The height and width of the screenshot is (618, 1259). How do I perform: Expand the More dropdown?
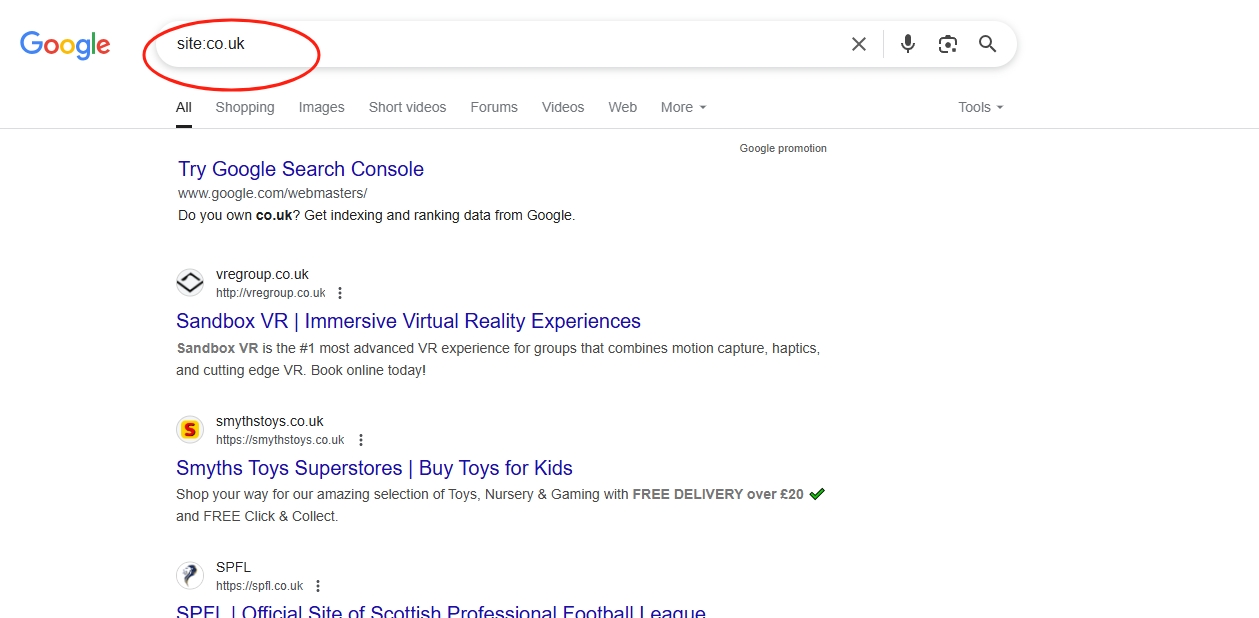click(684, 107)
